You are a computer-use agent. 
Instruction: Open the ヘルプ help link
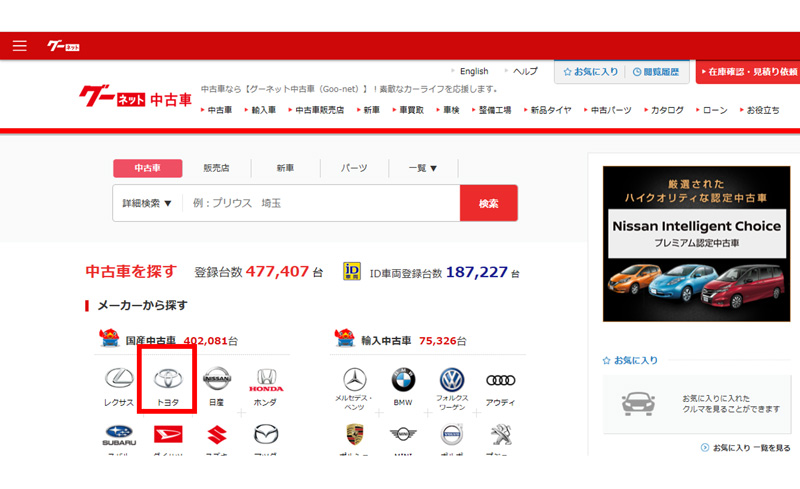click(x=525, y=71)
